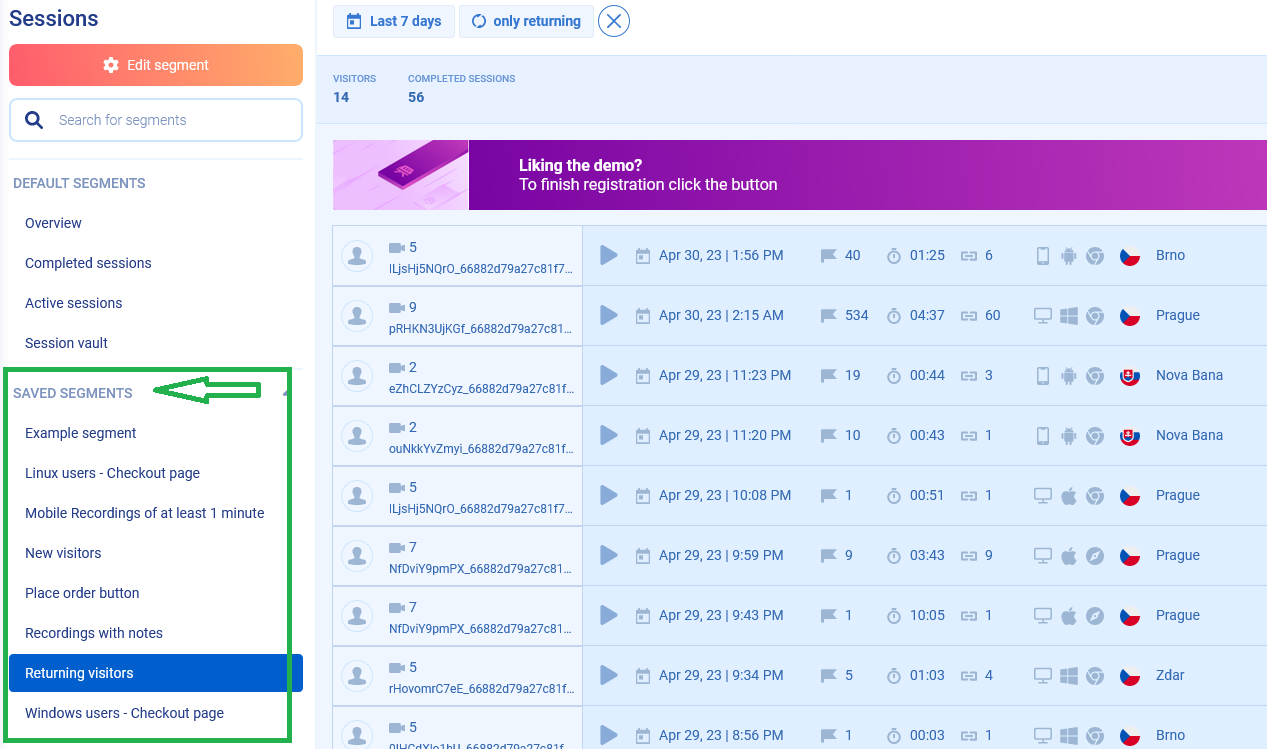Click camera icon in pRHKN3UjKGf visitor row
This screenshot has height=749, width=1267.
pyautogui.click(x=397, y=308)
